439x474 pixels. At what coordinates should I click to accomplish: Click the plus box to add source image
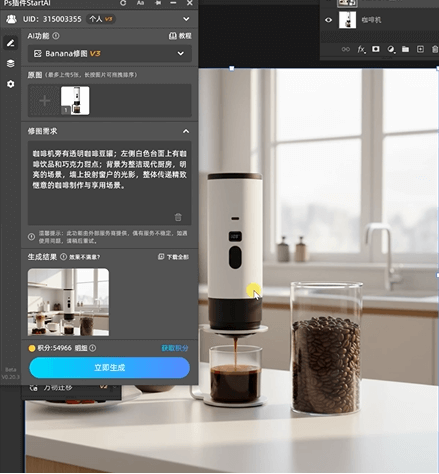(44, 101)
